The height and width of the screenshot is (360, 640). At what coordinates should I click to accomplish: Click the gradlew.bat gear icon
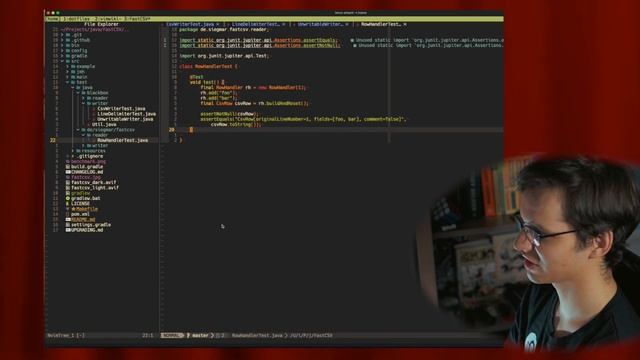click(68, 198)
